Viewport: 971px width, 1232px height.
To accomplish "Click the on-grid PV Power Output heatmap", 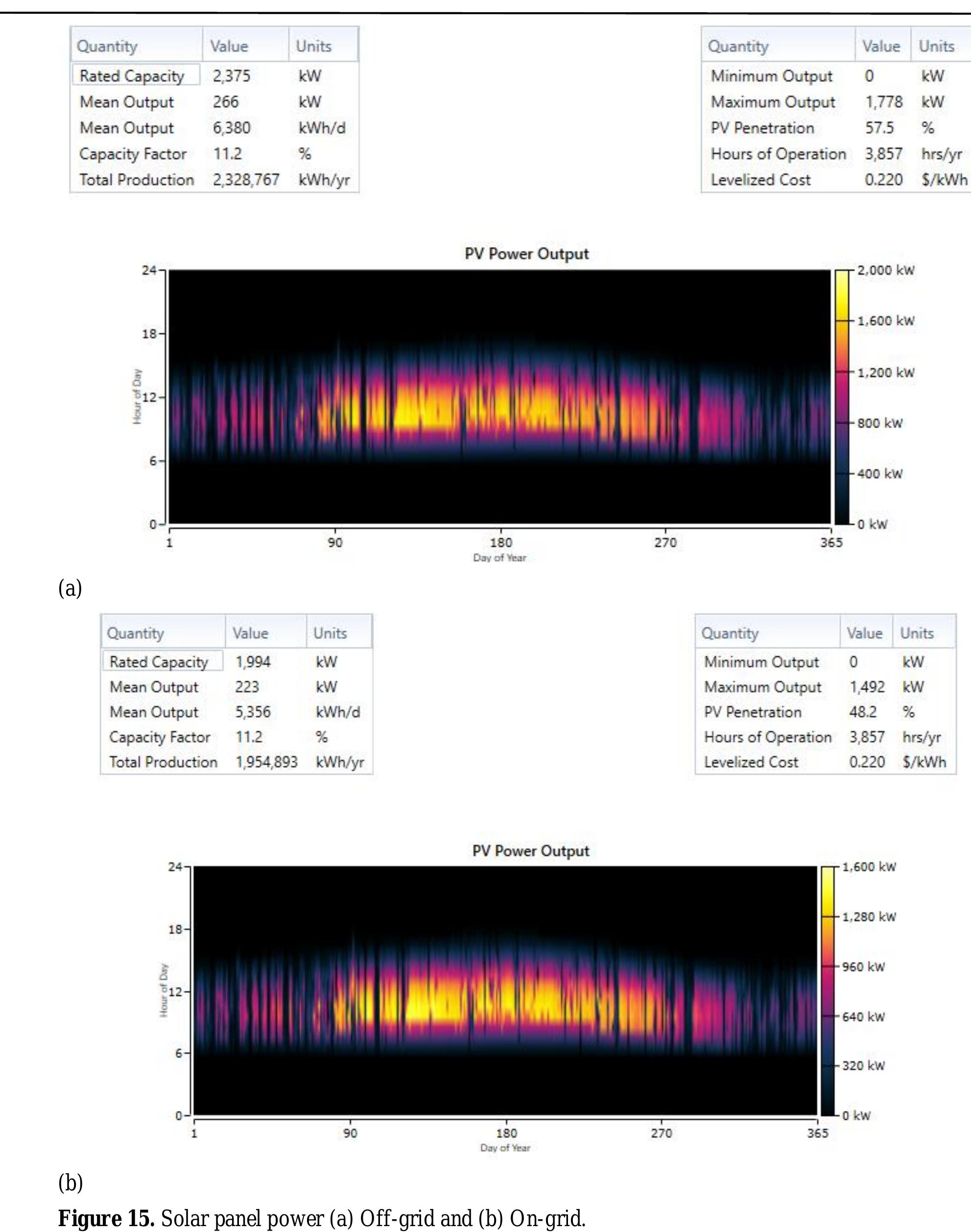I will point(505,990).
